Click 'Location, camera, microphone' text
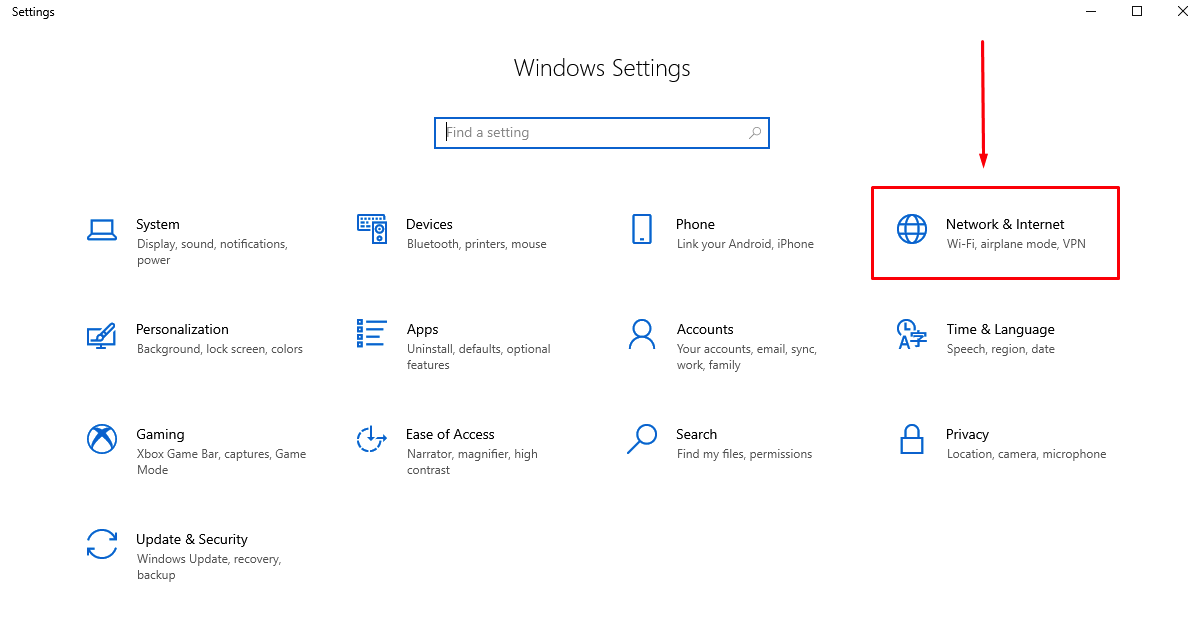This screenshot has width=1203, height=642. [x=1027, y=454]
